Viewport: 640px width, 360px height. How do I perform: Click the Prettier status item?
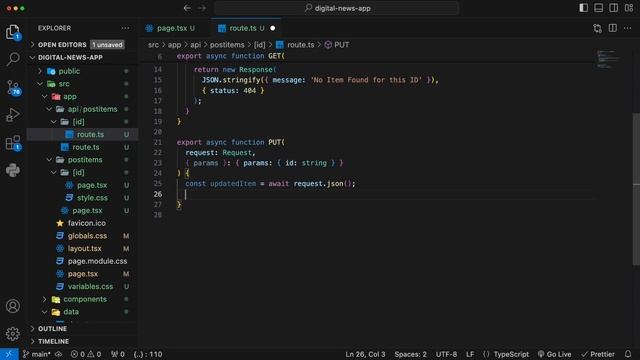point(598,354)
